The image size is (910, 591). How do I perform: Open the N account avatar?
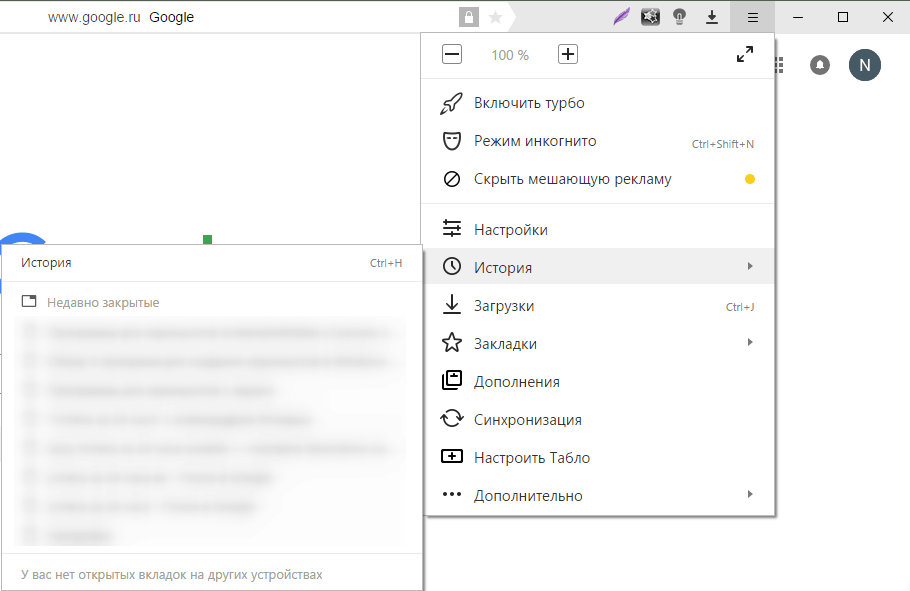point(865,65)
